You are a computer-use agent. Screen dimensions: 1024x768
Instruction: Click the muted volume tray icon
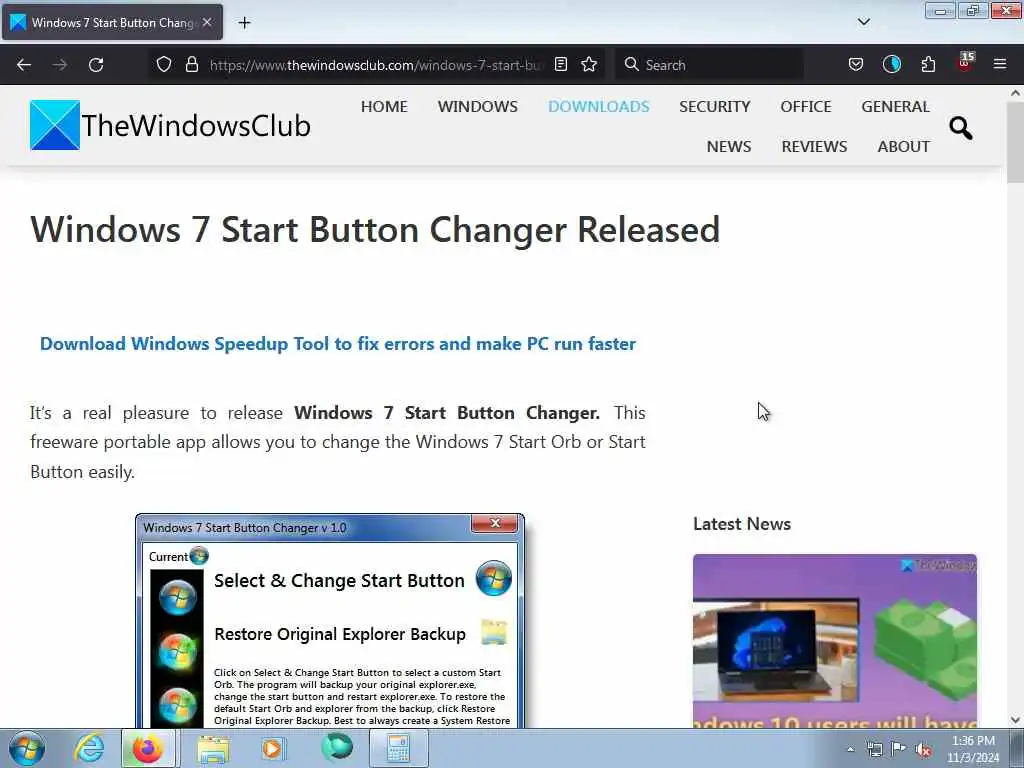click(x=923, y=750)
